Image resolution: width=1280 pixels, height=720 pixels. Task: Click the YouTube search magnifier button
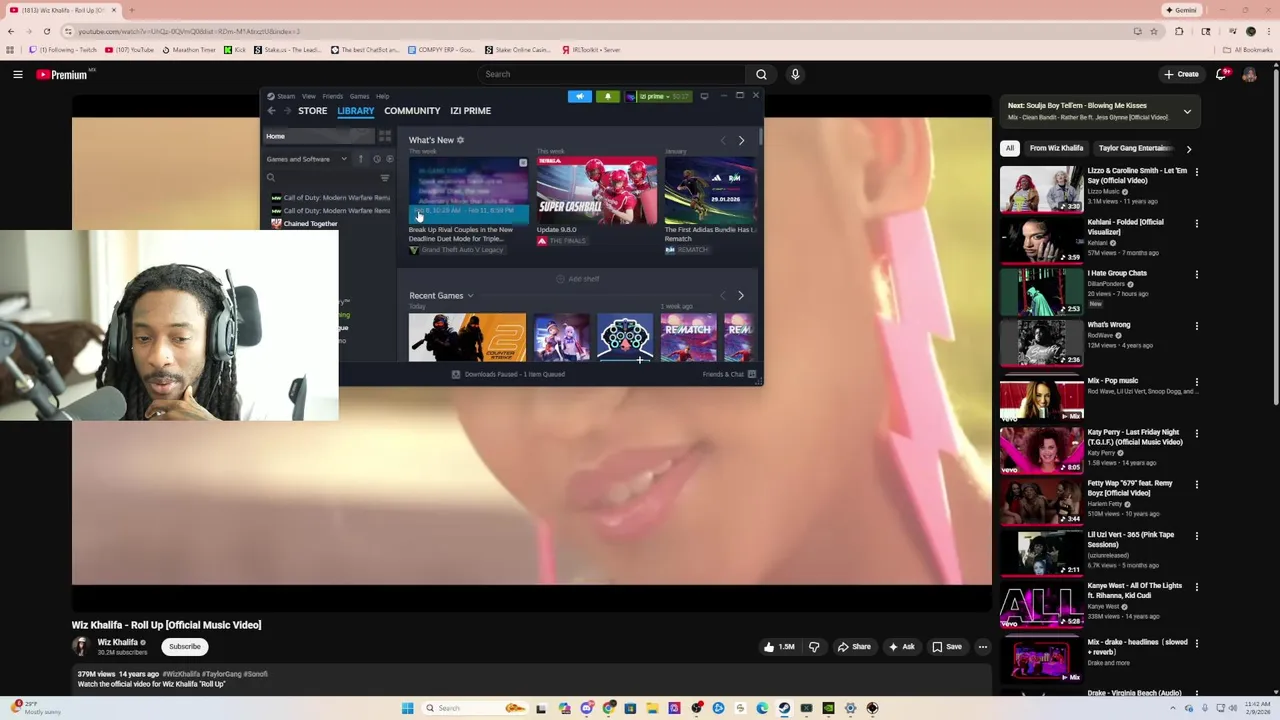click(761, 74)
